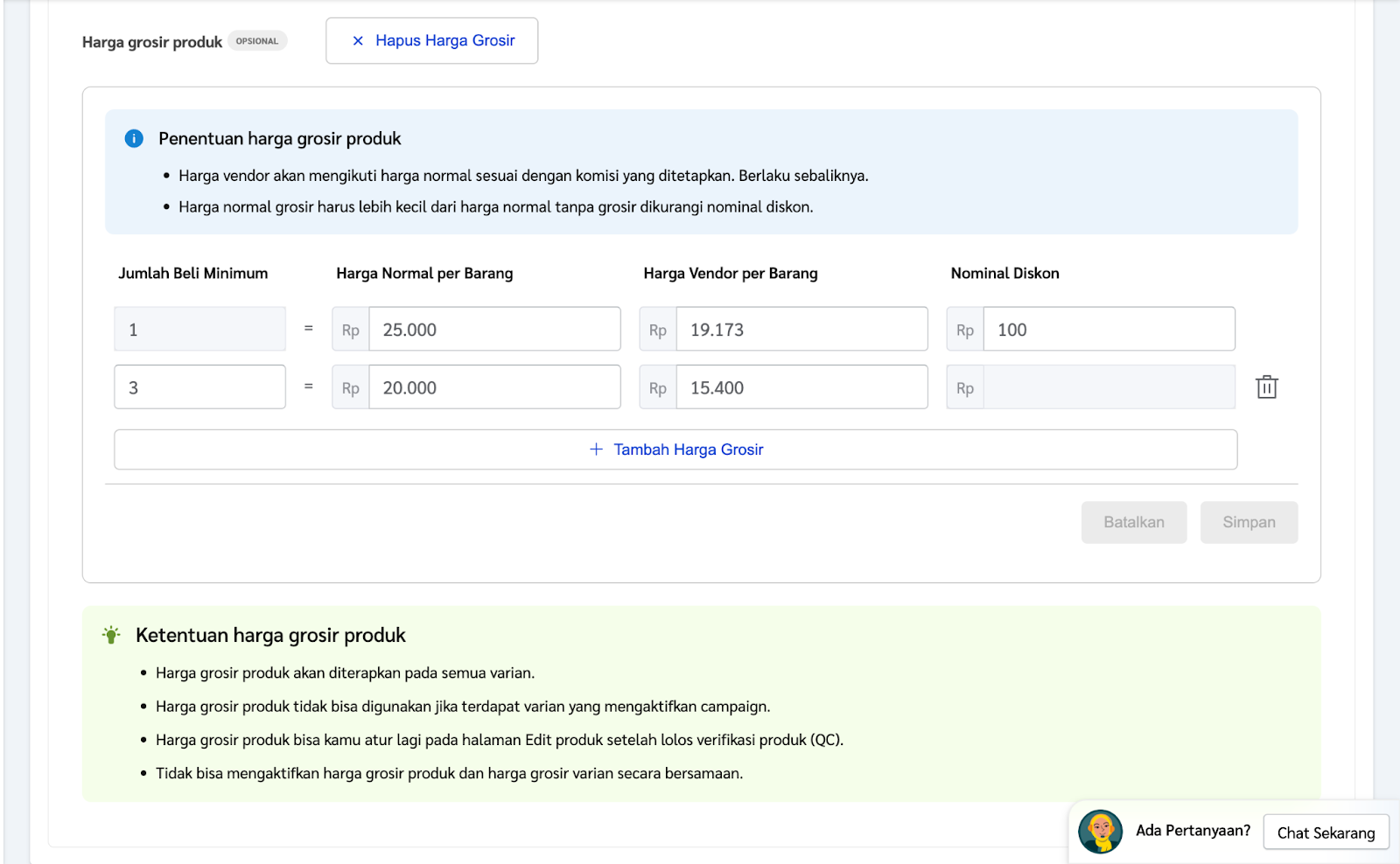Click the blue info icon above pricing rules
This screenshot has width=1400, height=864.
pos(133,138)
